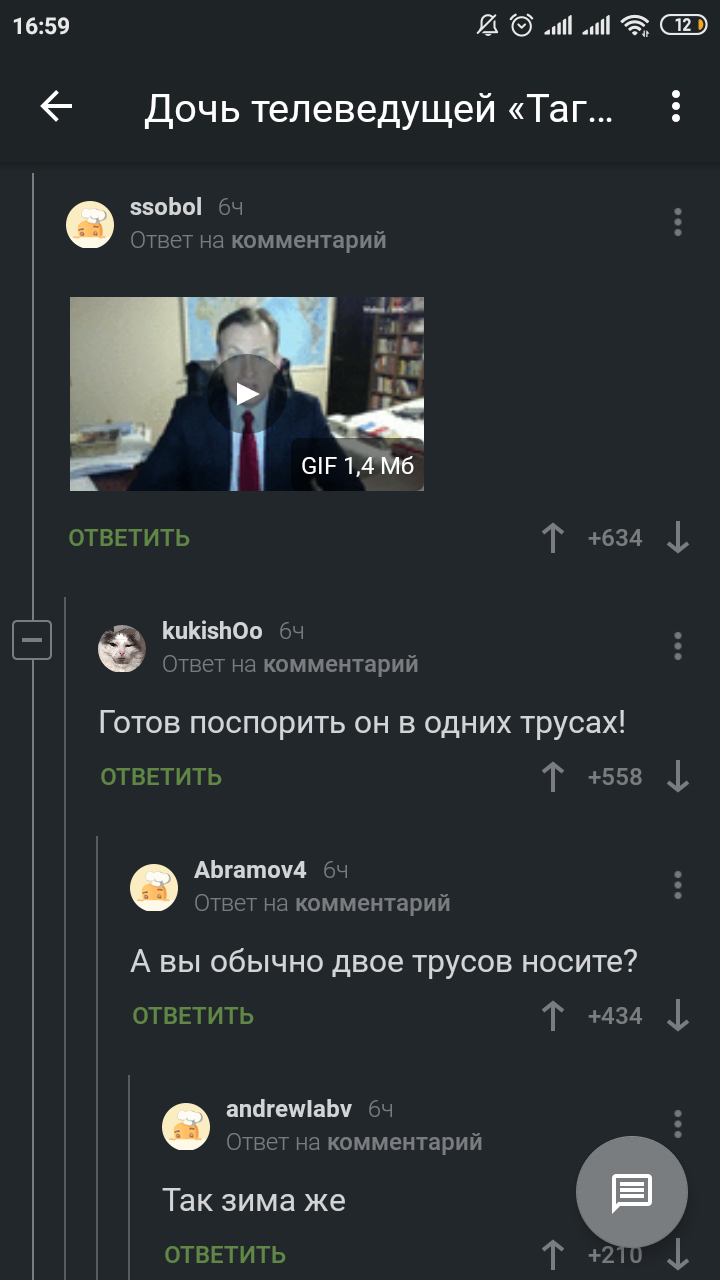Open the parent comment link under Abramov4

373,903
